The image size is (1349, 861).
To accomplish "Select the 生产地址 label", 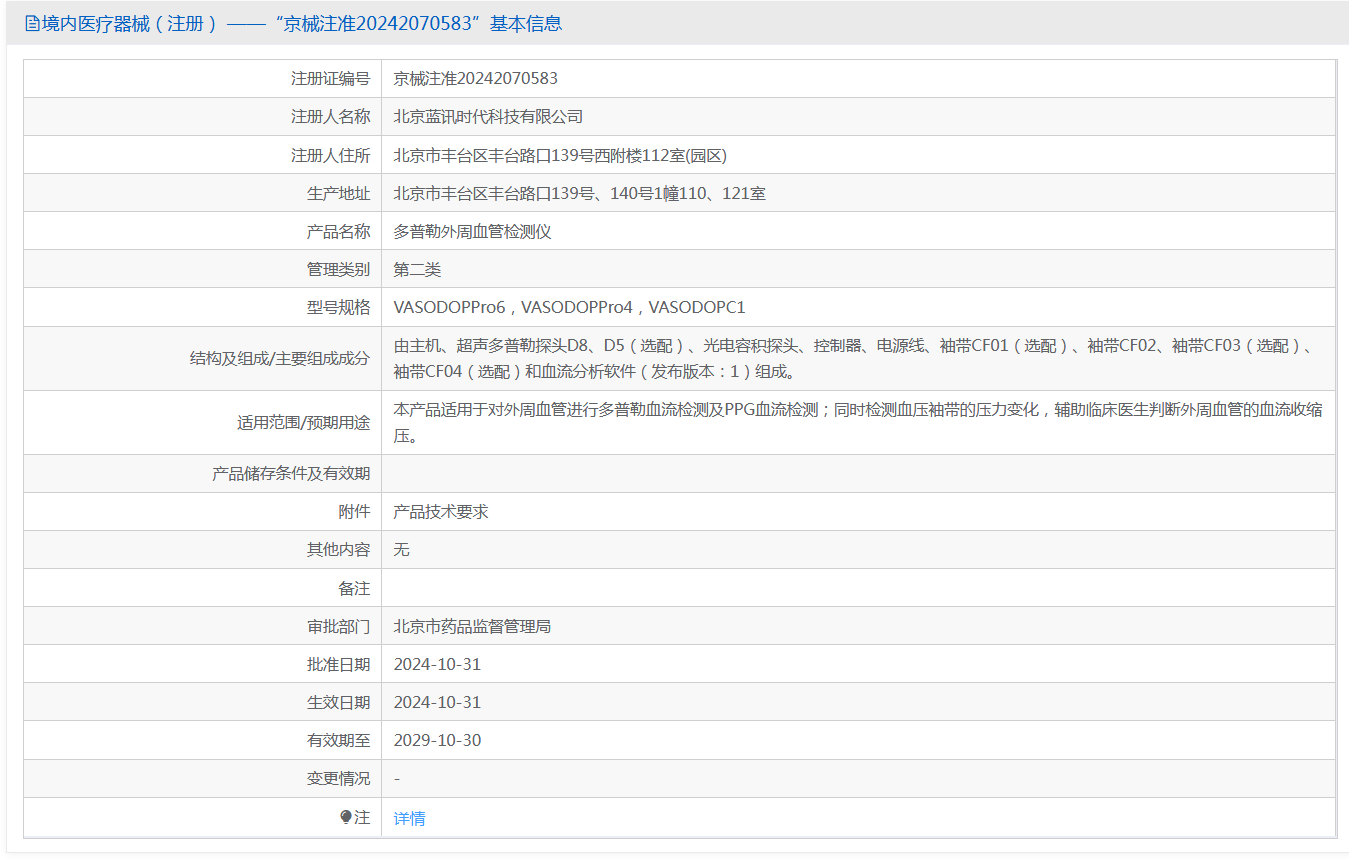I will click(x=338, y=193).
